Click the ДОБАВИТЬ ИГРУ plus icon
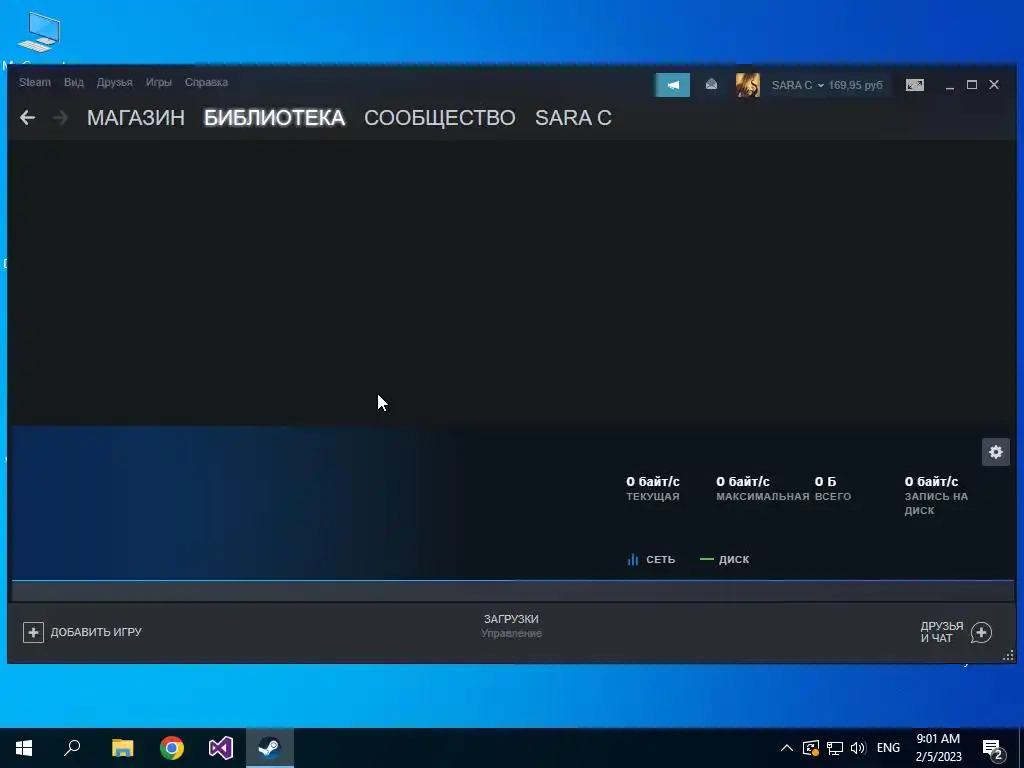 click(x=33, y=632)
